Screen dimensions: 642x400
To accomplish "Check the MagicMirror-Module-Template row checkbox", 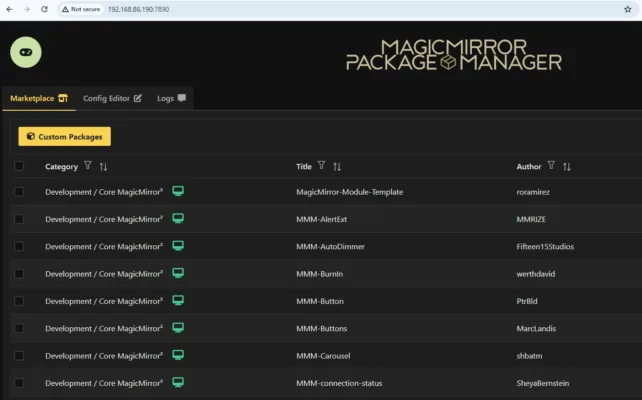I will 19,192.
